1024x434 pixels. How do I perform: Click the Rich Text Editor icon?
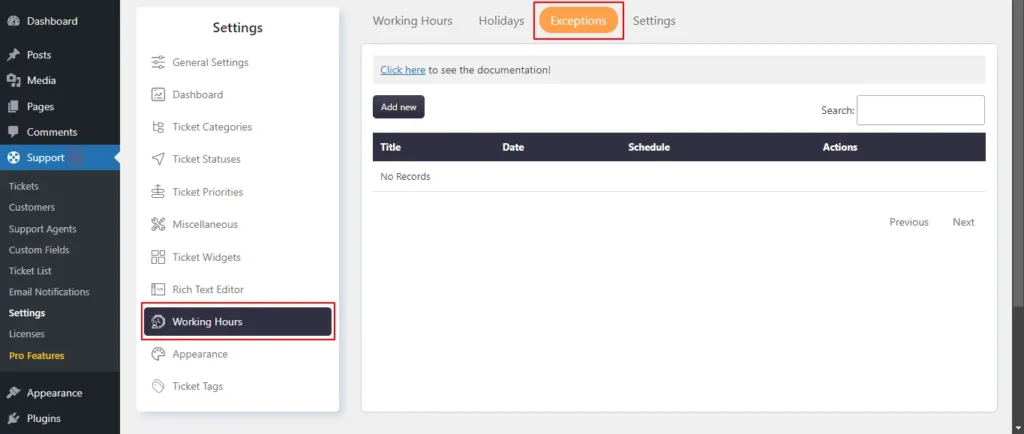tap(158, 289)
